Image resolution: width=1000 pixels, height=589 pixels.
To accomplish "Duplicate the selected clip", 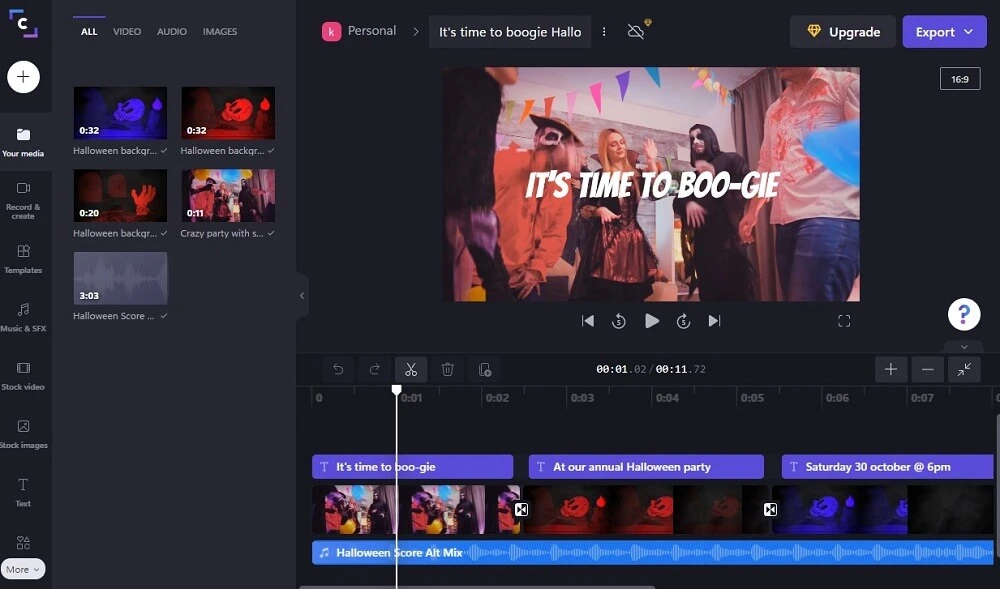I will 485,369.
